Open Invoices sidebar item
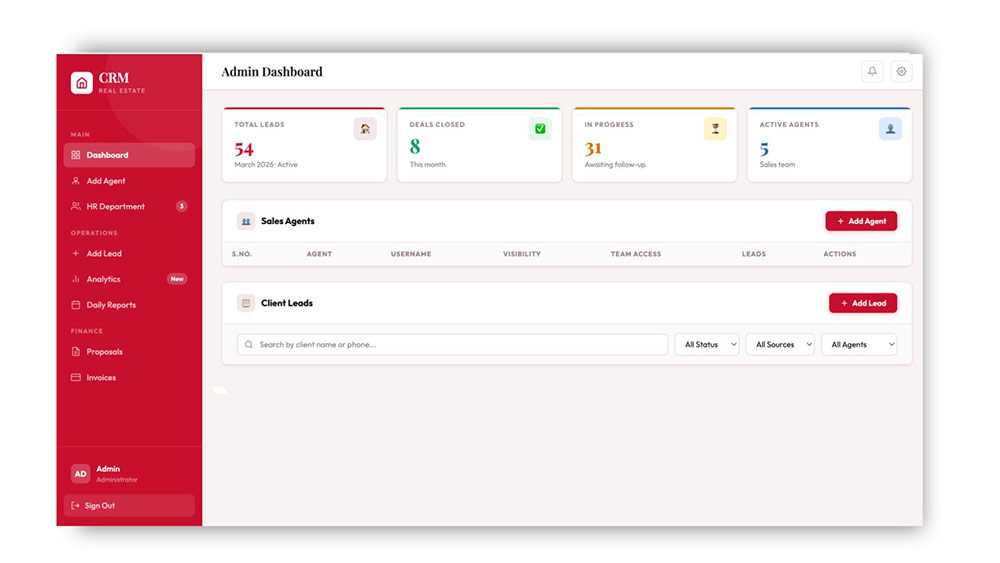1000x563 pixels. [129, 377]
